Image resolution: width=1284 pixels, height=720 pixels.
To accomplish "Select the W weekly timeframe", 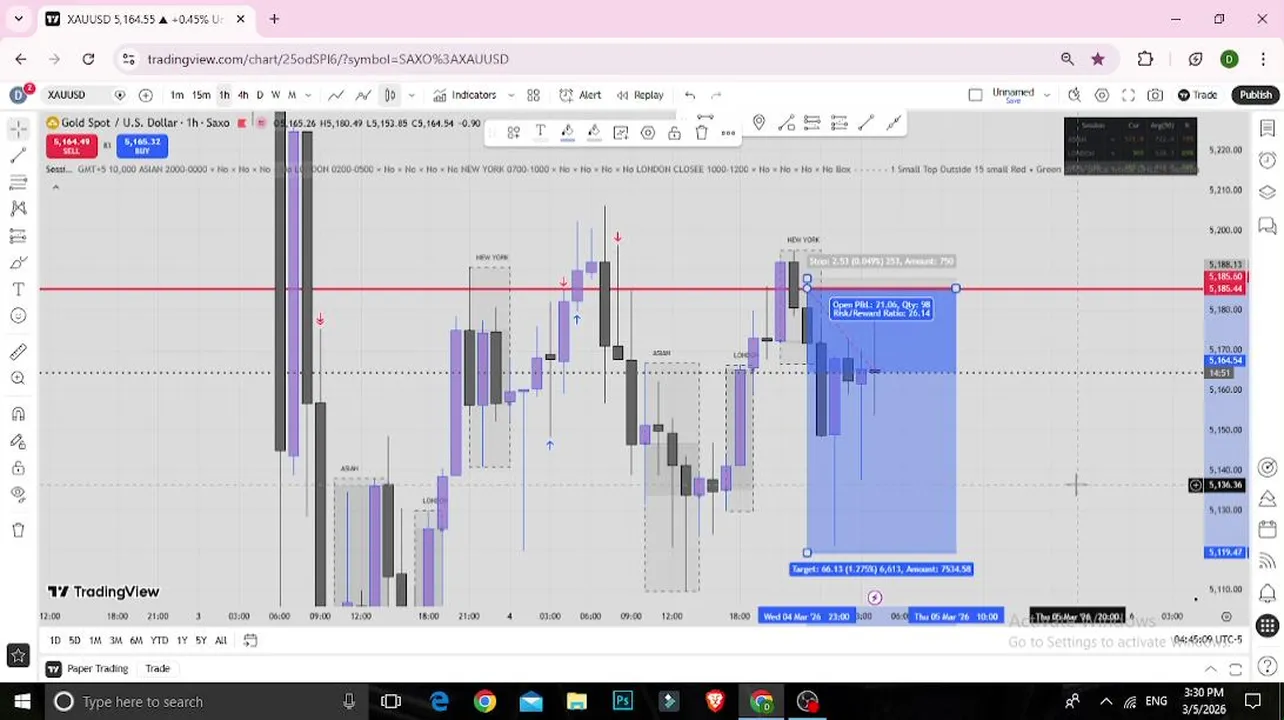I will pos(276,95).
